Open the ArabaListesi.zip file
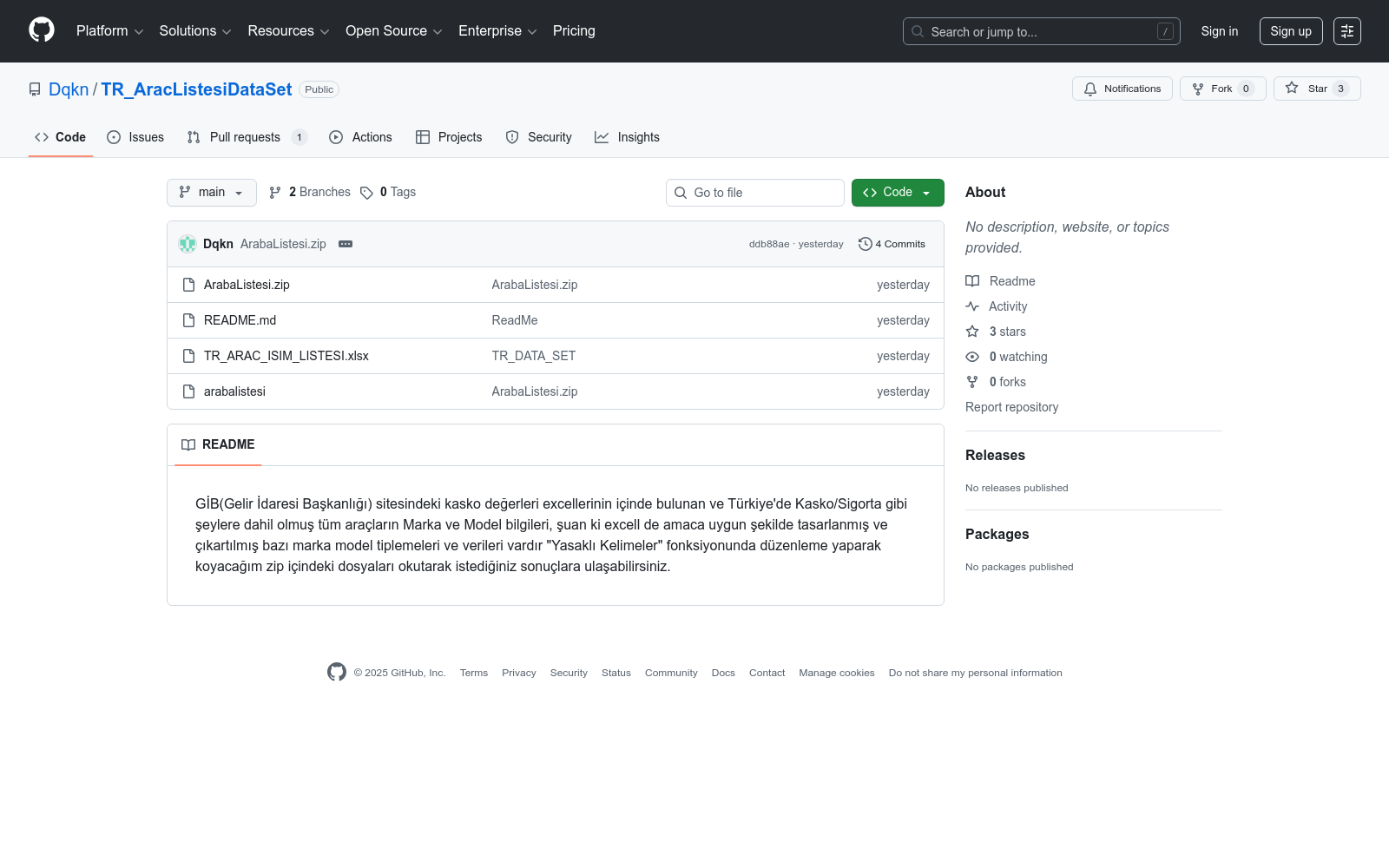This screenshot has height=868, width=1389. click(247, 285)
